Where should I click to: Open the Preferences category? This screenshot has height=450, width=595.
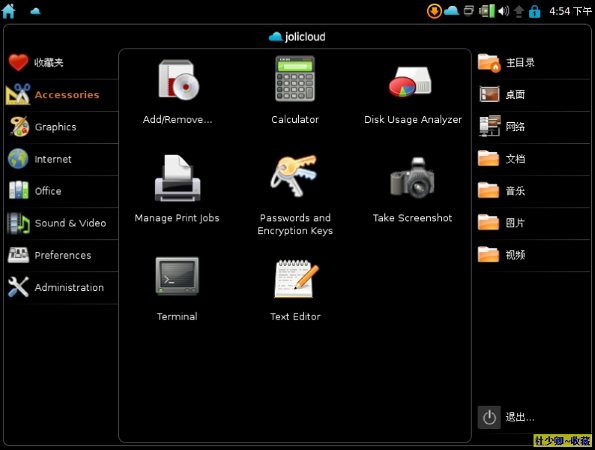click(61, 255)
